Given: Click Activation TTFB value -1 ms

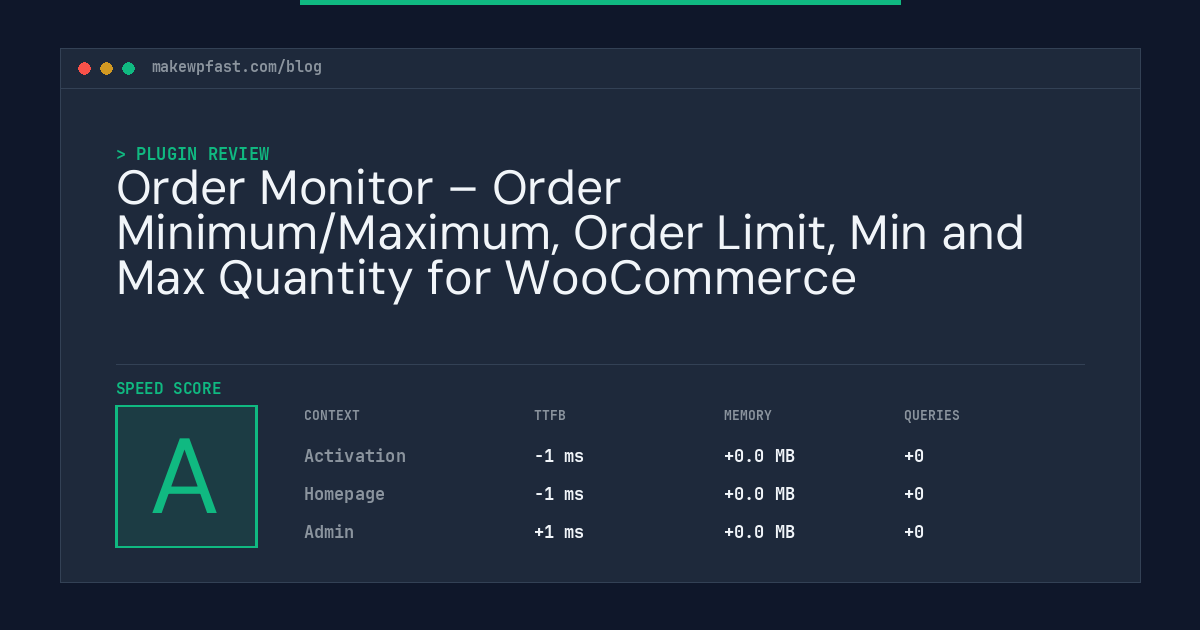Looking at the screenshot, I should click(x=559, y=456).
